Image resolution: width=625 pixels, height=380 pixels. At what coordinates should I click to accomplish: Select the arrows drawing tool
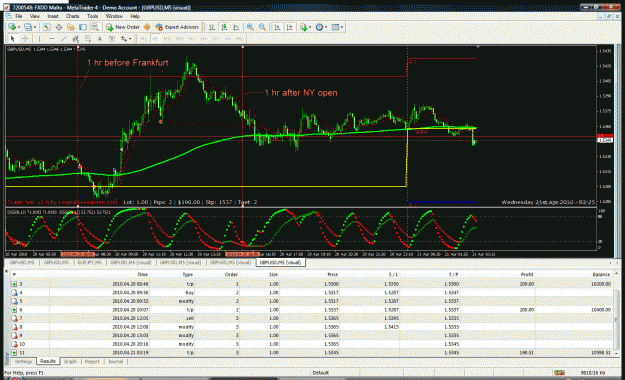pos(124,39)
